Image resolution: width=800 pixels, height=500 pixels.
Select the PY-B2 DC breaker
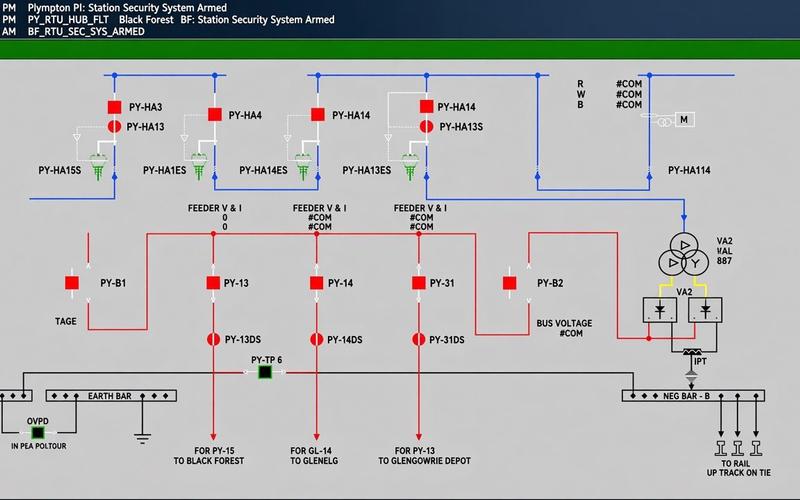tap(510, 283)
